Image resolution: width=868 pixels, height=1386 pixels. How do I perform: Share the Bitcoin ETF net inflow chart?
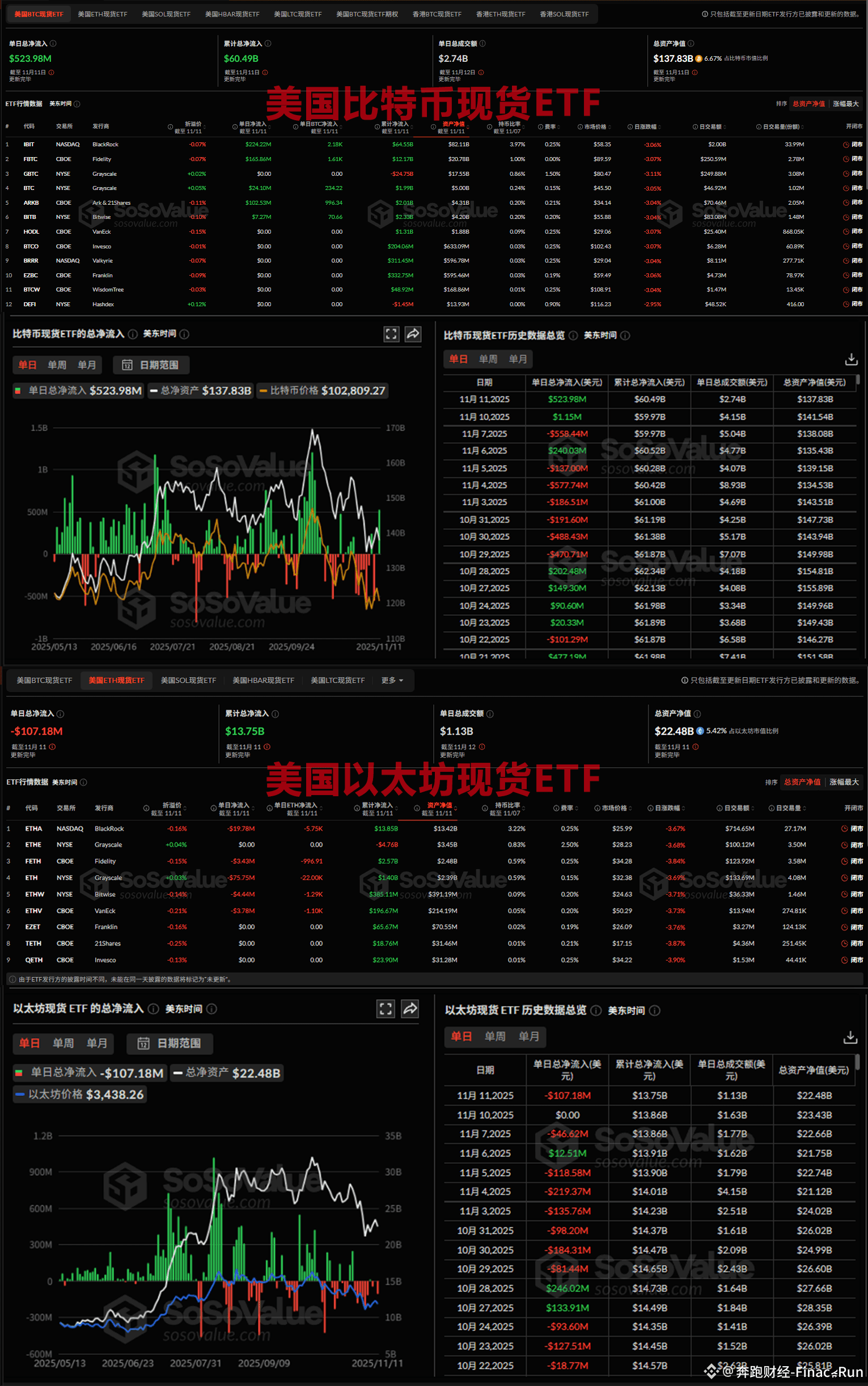click(413, 334)
